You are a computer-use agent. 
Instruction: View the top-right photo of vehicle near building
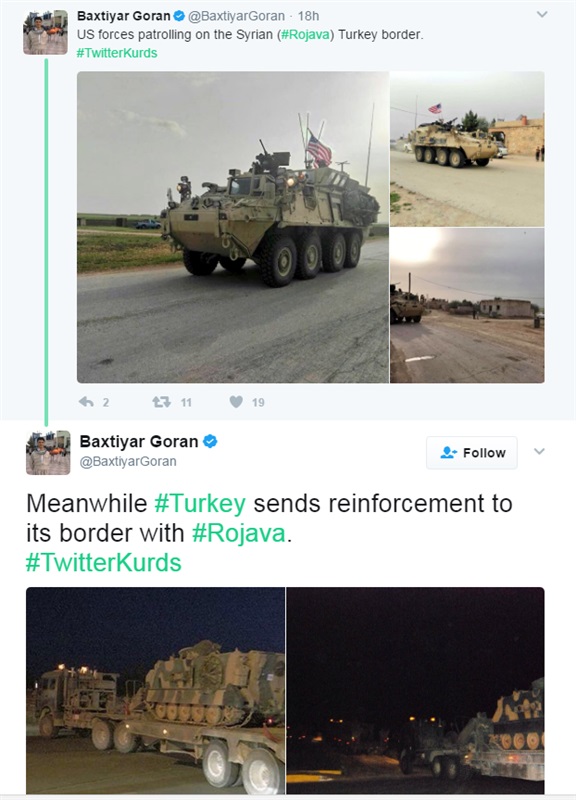click(467, 149)
